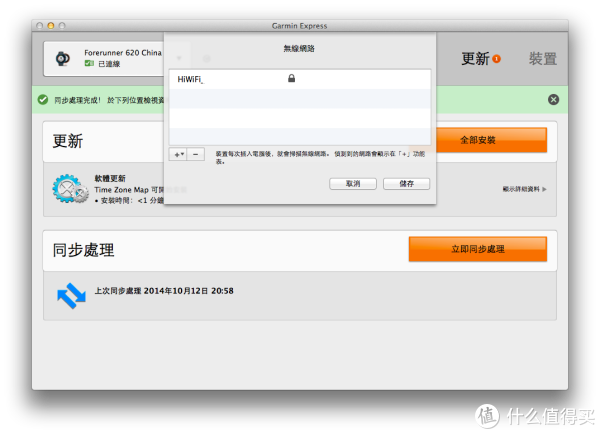Click the Forerunner 620 watch icon
The height and width of the screenshot is (434, 600).
click(62, 59)
